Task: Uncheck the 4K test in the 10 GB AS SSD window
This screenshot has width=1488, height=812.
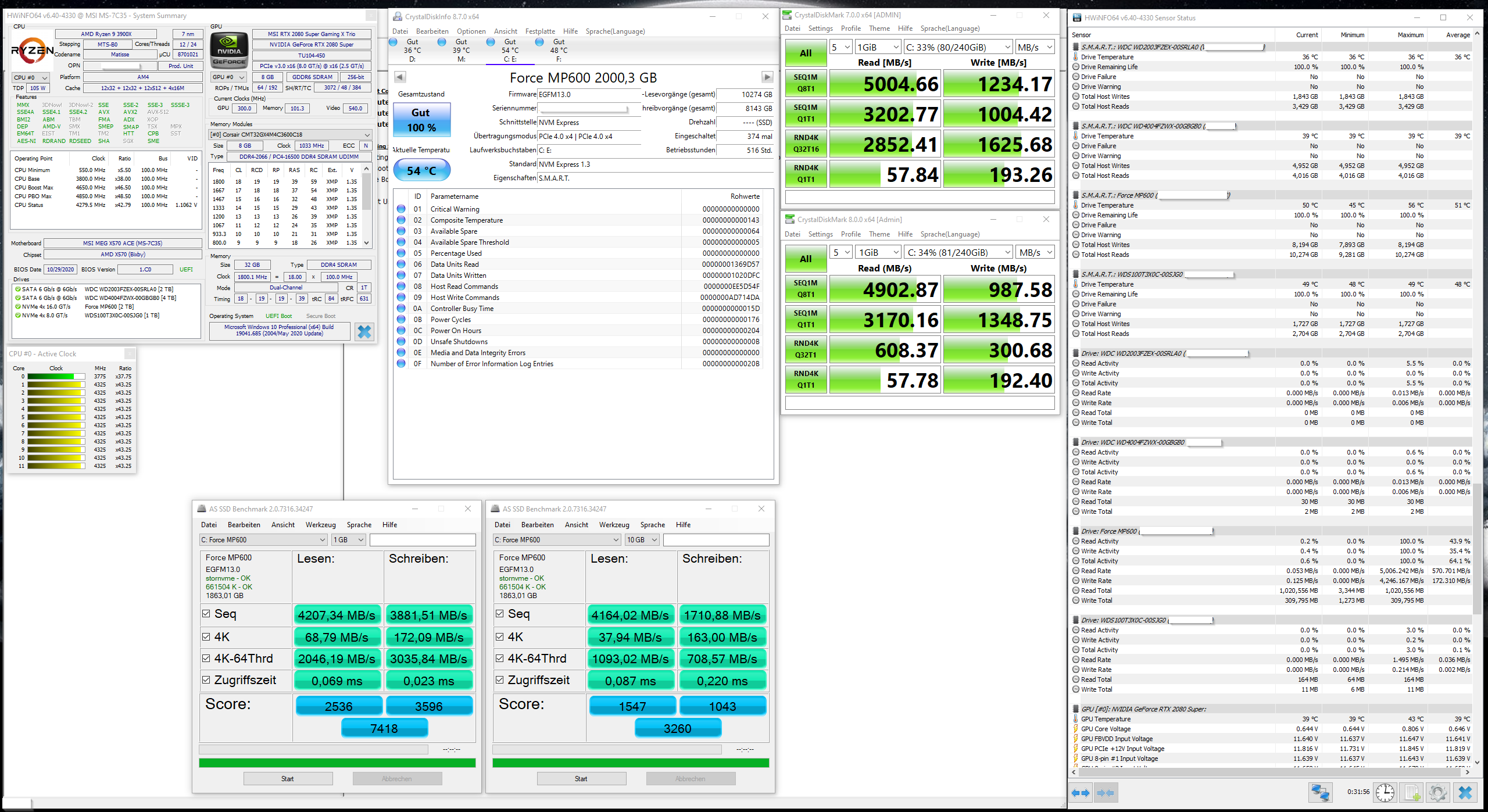Action: 500,636
